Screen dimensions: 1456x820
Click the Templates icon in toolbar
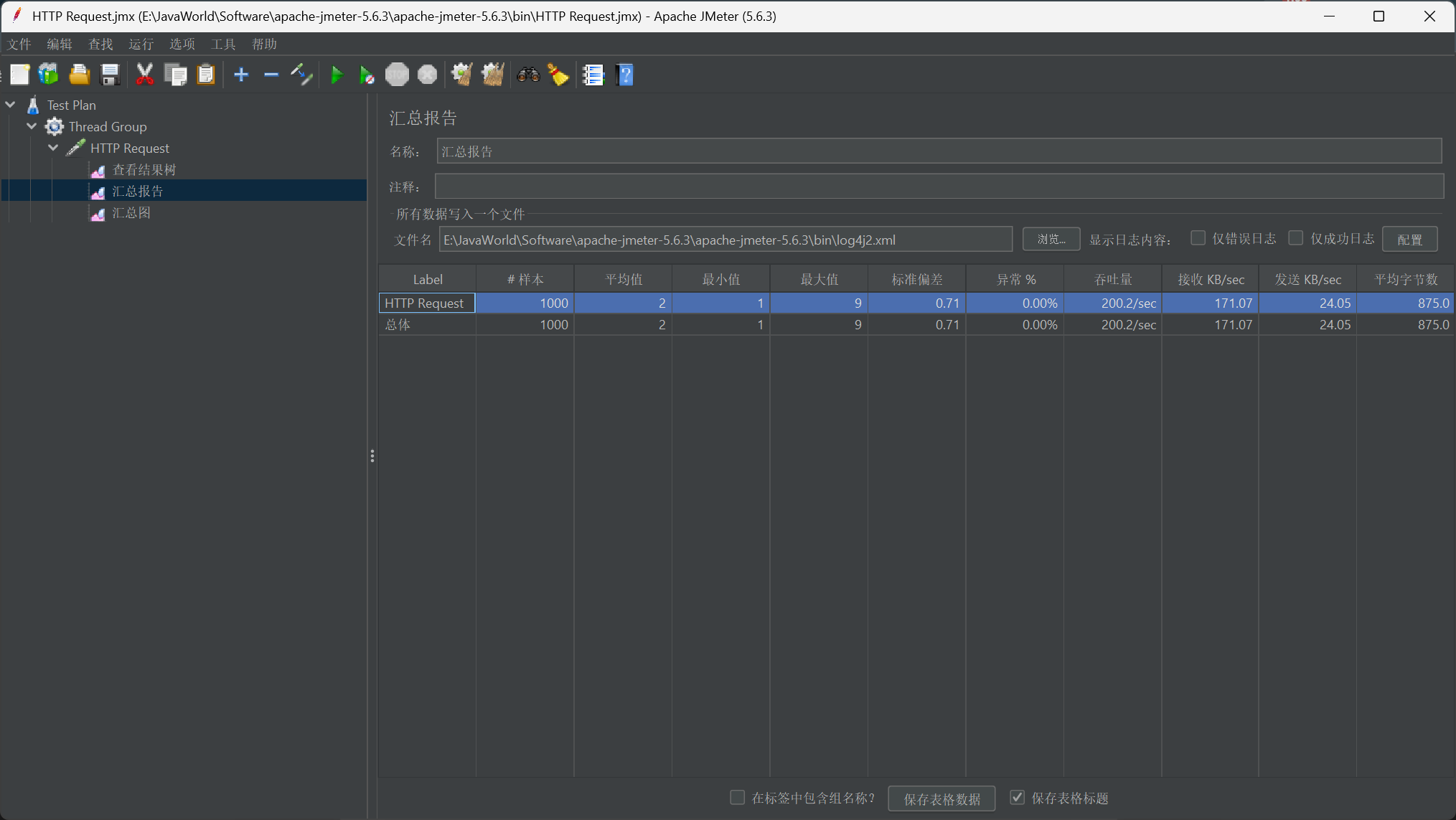(49, 75)
